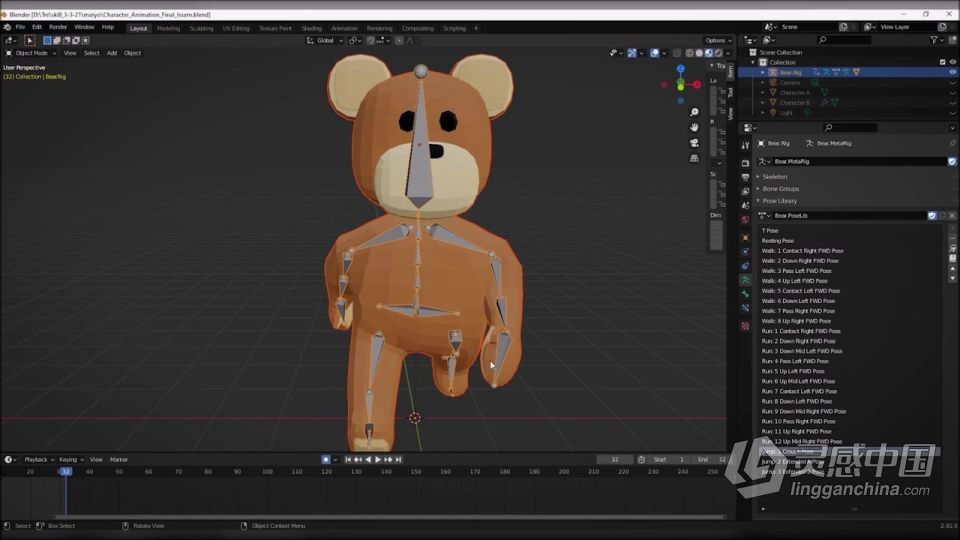The image size is (960, 540).
Task: Click the Blender logo menu icon
Action: click(x=7, y=28)
